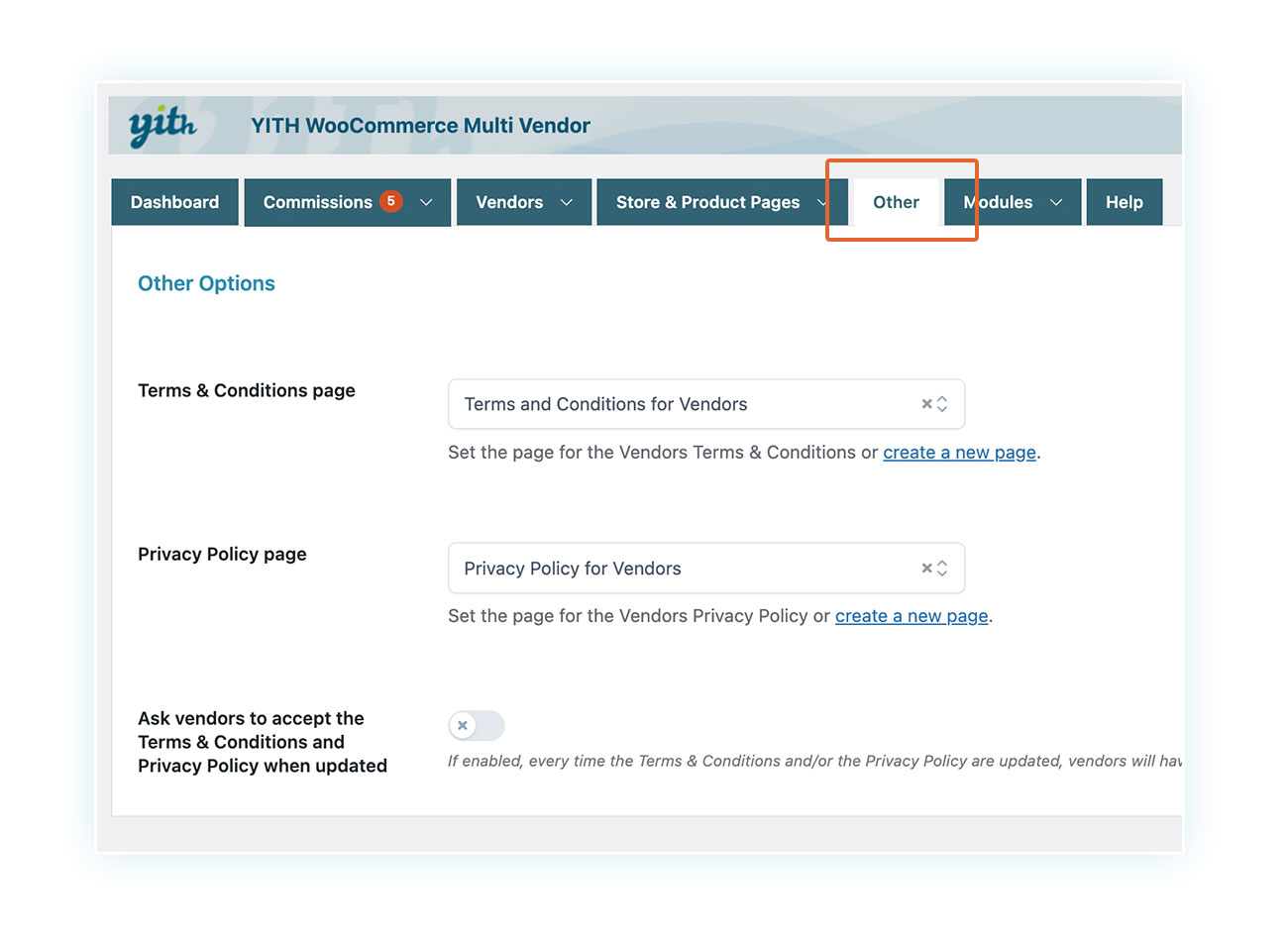This screenshot has width=1288, height=940.
Task: Clear the Privacy Policy page selection
Action: pyautogui.click(x=926, y=569)
